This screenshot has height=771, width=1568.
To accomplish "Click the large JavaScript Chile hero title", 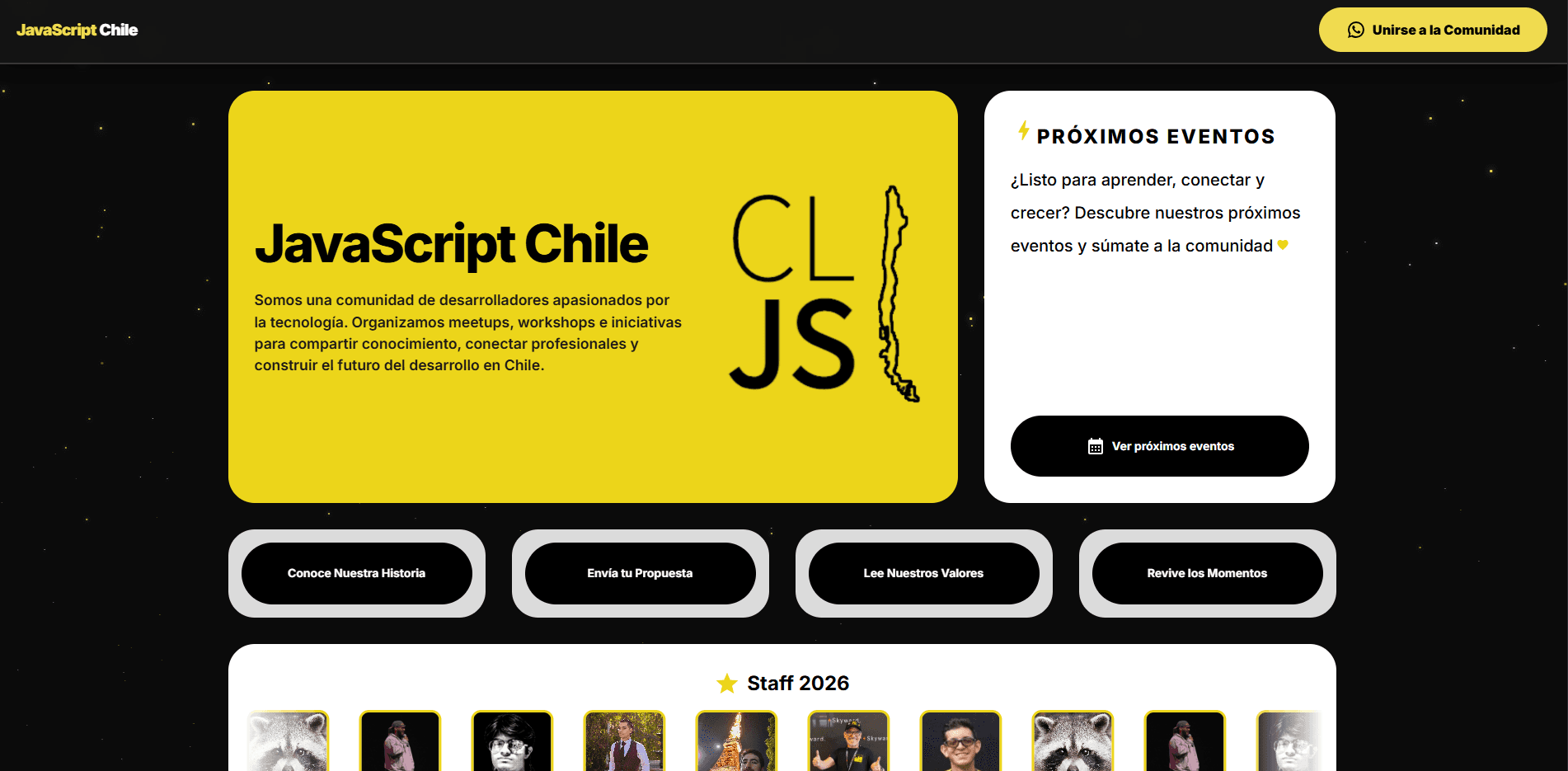I will (x=452, y=244).
